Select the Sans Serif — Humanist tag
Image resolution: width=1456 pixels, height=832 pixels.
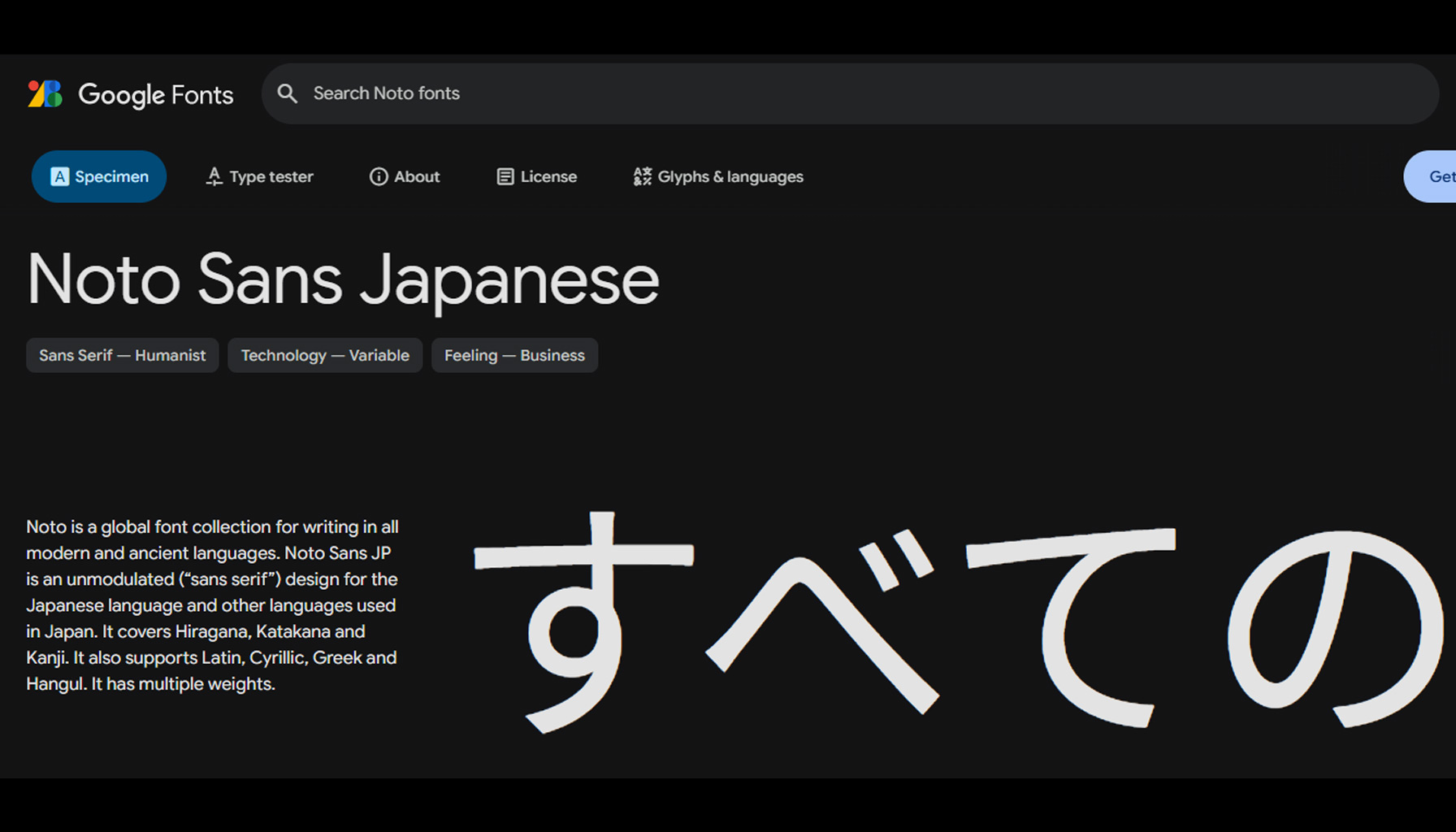pyautogui.click(x=123, y=355)
